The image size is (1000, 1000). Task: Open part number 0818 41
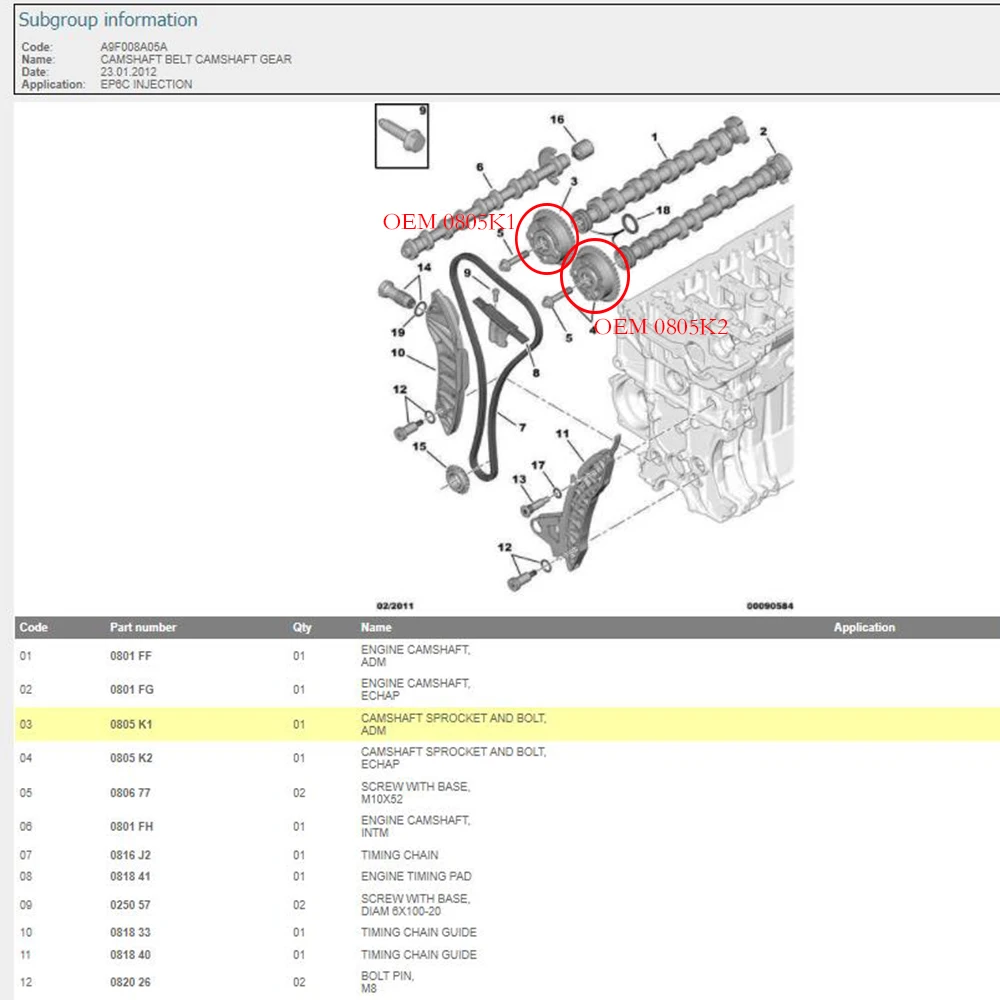tap(130, 876)
